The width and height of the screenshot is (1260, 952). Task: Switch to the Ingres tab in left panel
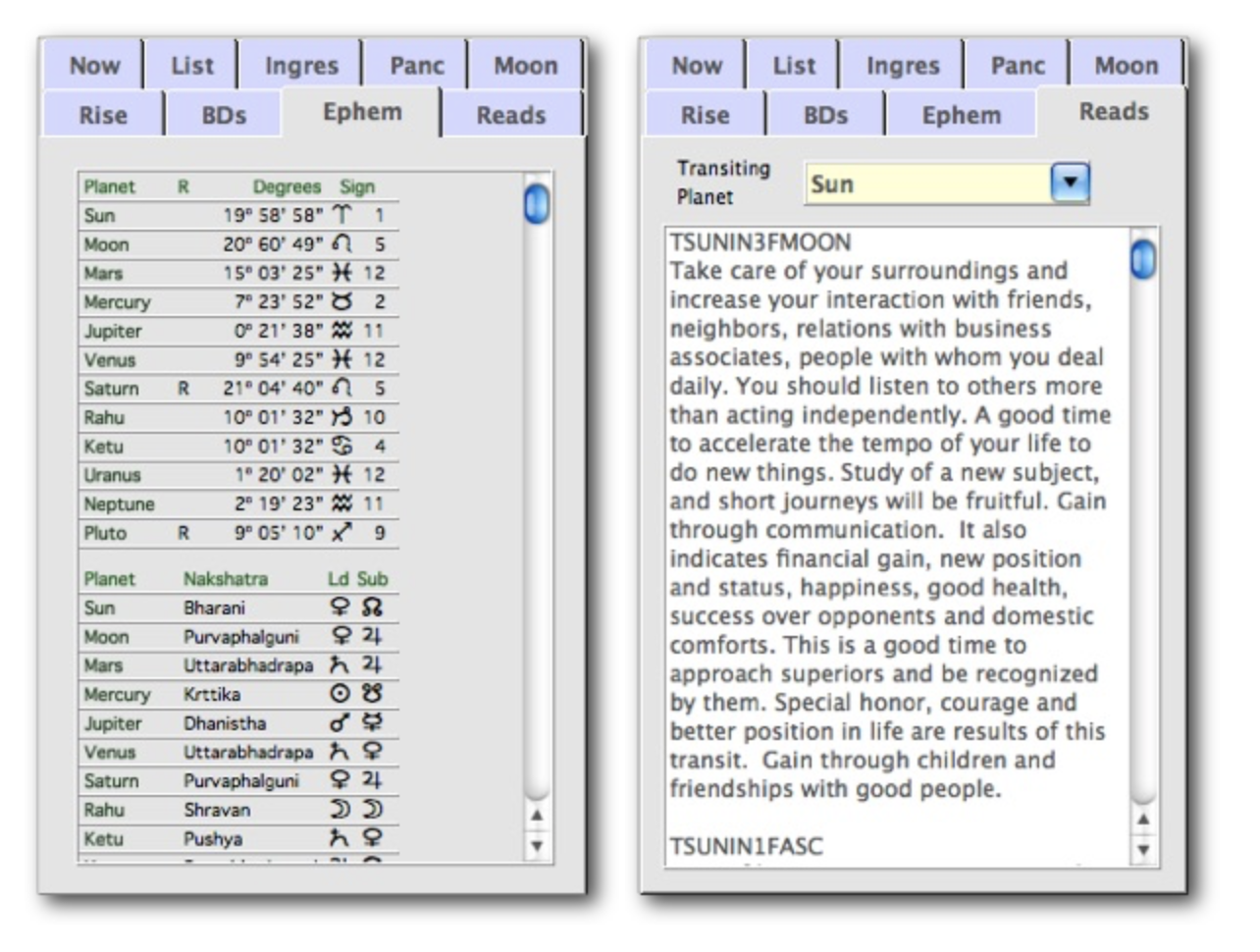[301, 66]
